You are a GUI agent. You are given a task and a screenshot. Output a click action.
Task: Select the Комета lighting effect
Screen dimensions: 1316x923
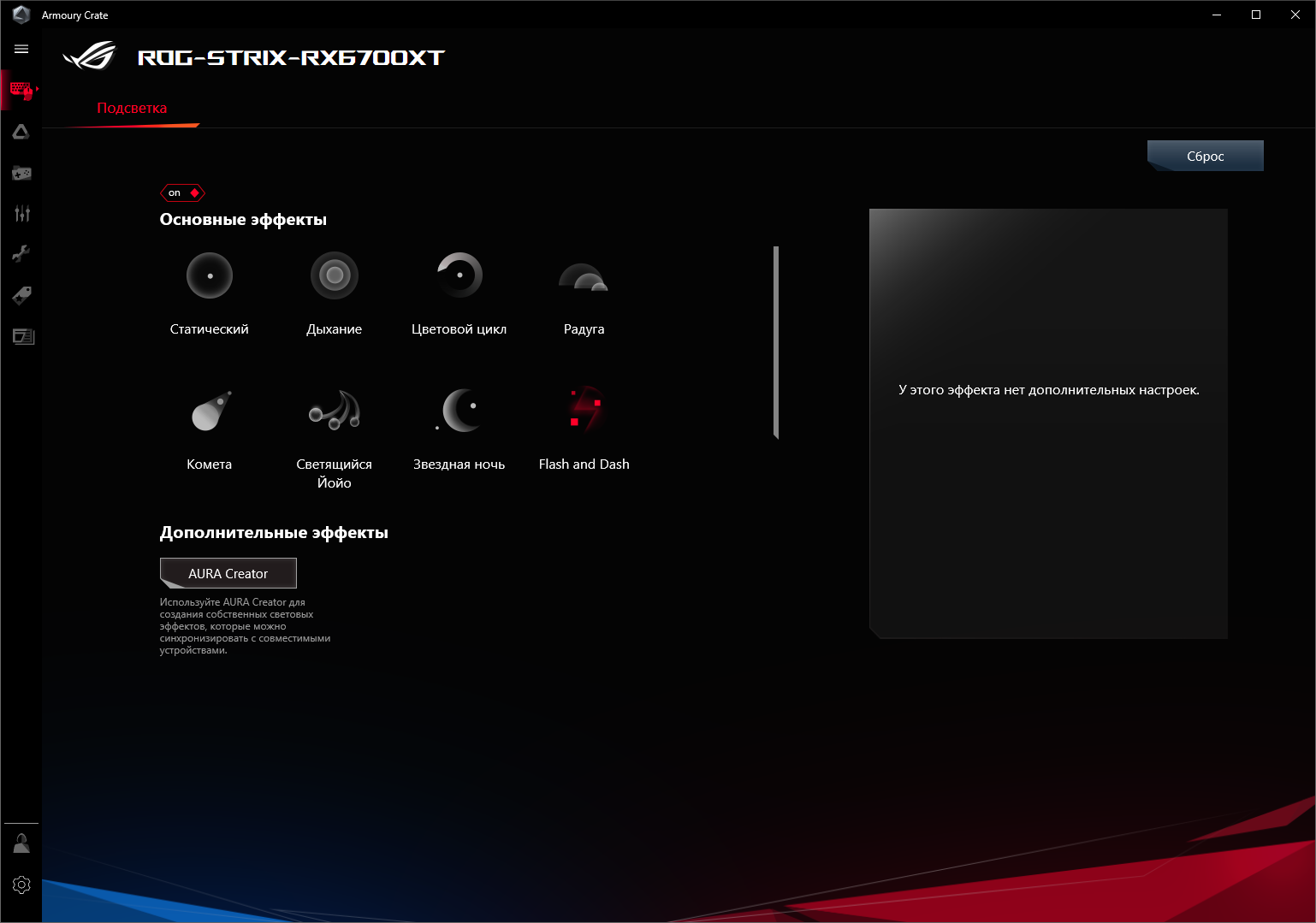point(210,429)
